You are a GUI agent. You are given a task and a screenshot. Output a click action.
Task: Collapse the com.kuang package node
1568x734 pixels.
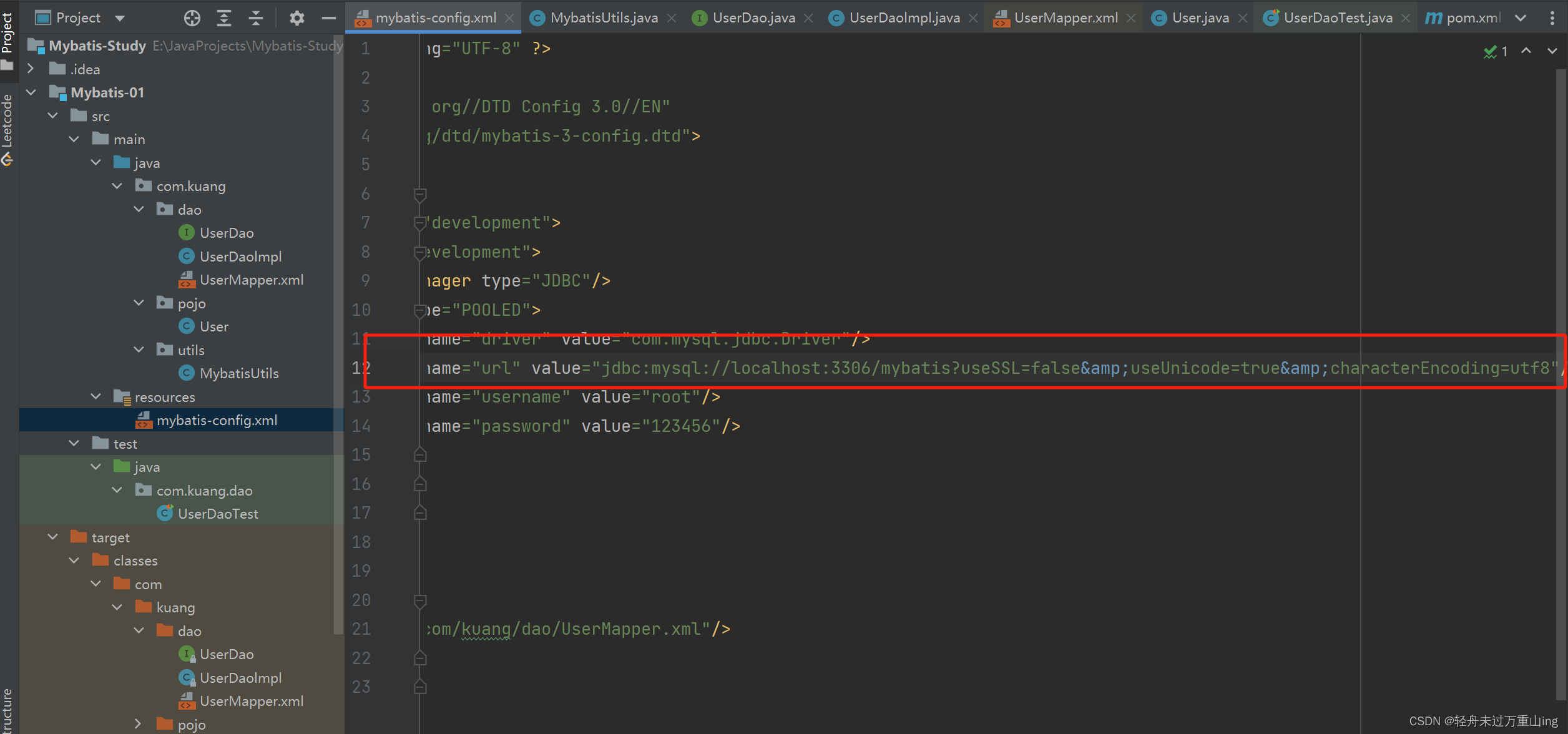116,185
